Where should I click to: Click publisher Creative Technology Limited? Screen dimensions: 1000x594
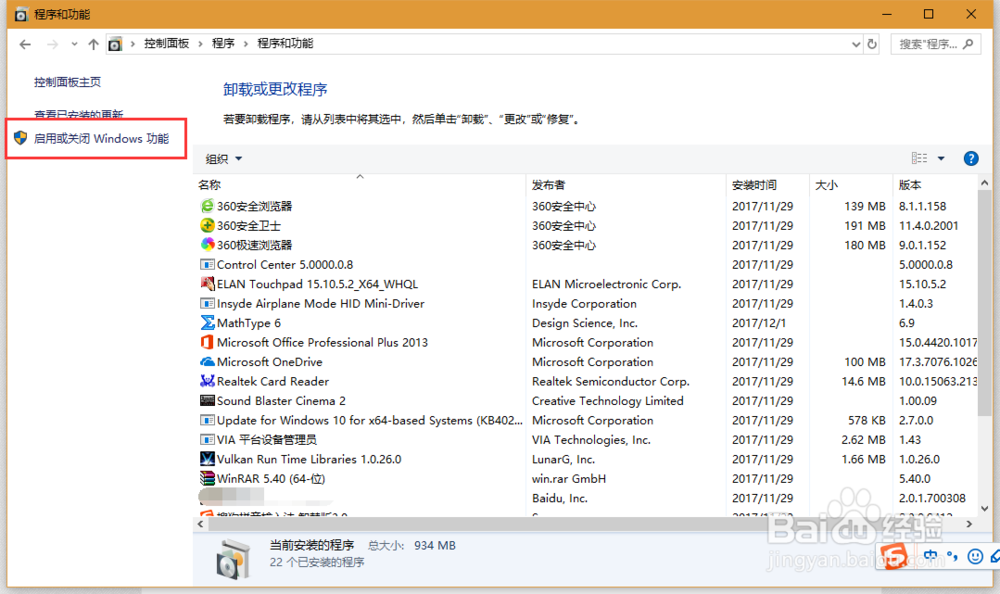608,401
